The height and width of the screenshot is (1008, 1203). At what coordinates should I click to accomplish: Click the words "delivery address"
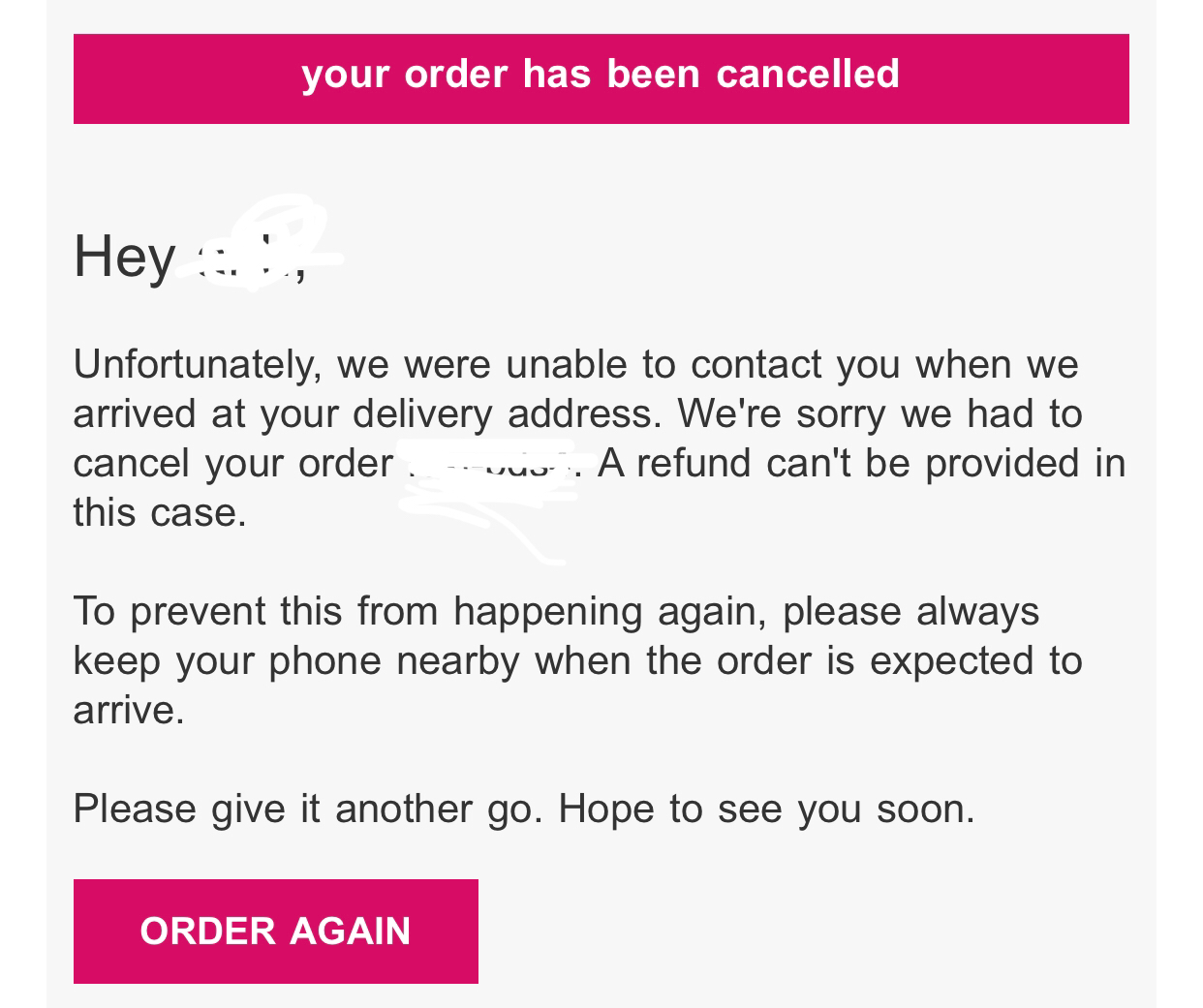[508, 415]
